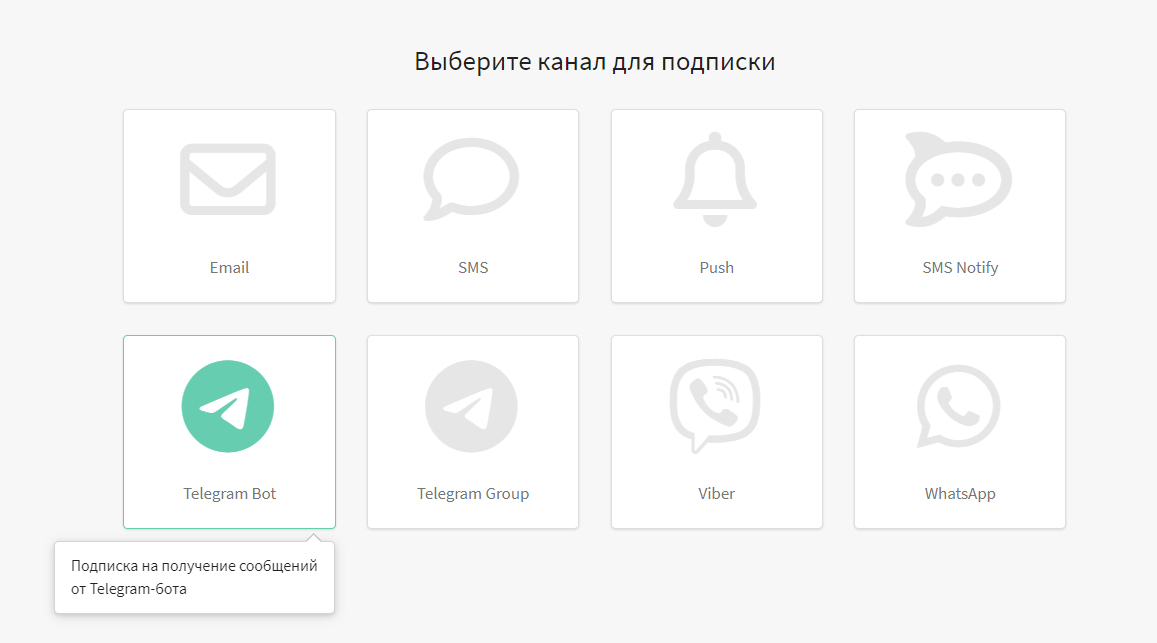This screenshot has height=643, width=1157.
Task: Click the Push card label
Action: pyautogui.click(x=716, y=267)
